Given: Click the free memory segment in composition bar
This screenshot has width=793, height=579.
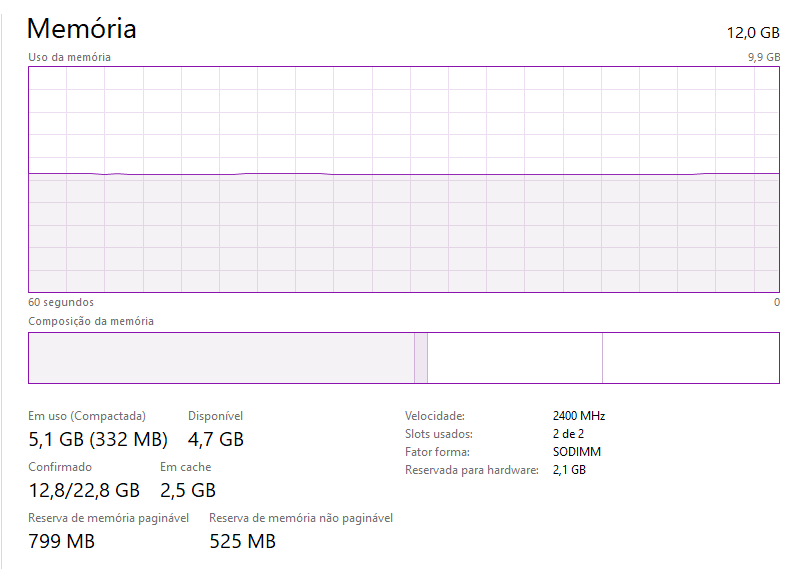Looking at the screenshot, I should pyautogui.click(x=691, y=358).
